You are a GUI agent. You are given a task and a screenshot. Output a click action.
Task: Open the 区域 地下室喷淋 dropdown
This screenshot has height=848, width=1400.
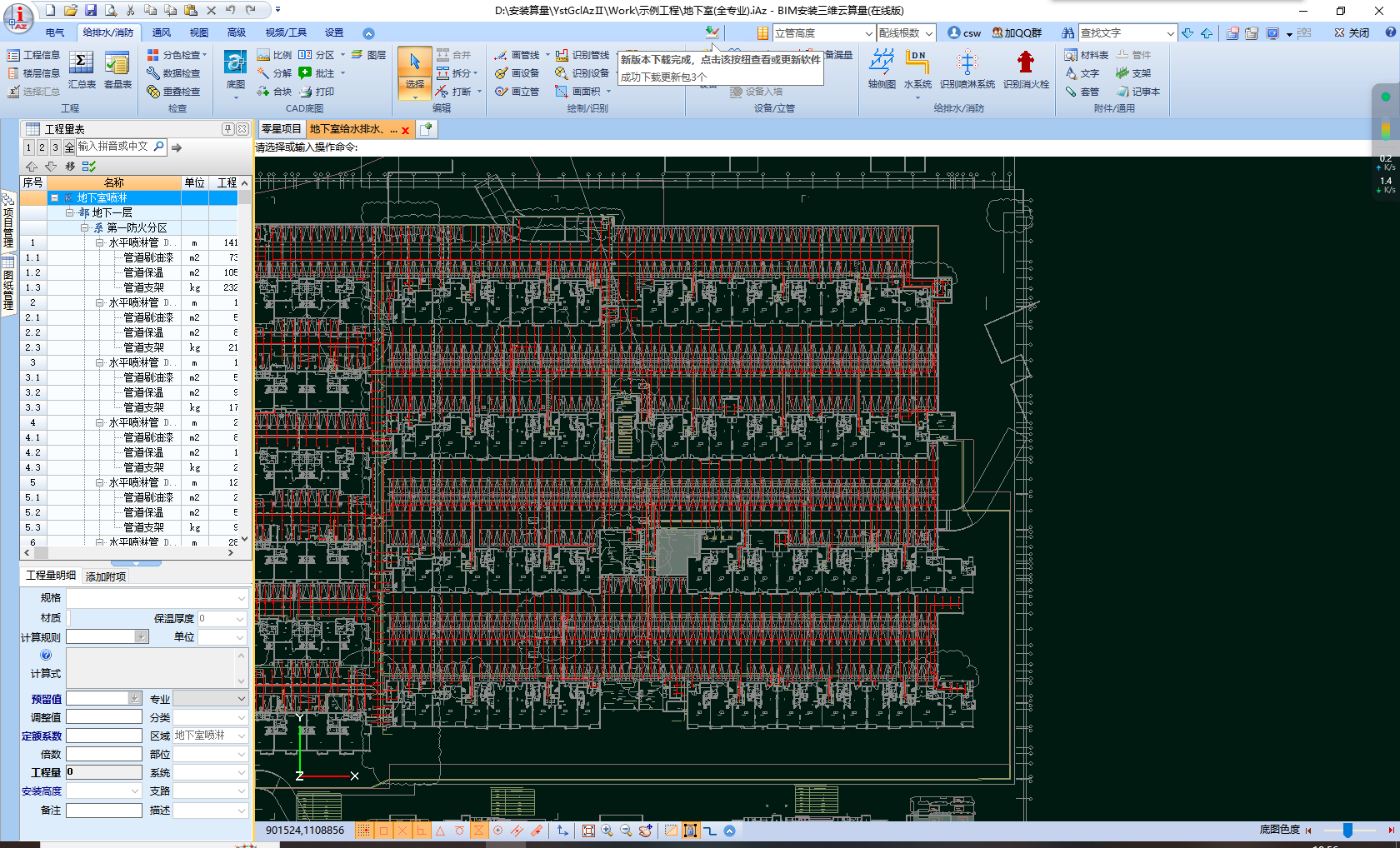pyautogui.click(x=242, y=736)
